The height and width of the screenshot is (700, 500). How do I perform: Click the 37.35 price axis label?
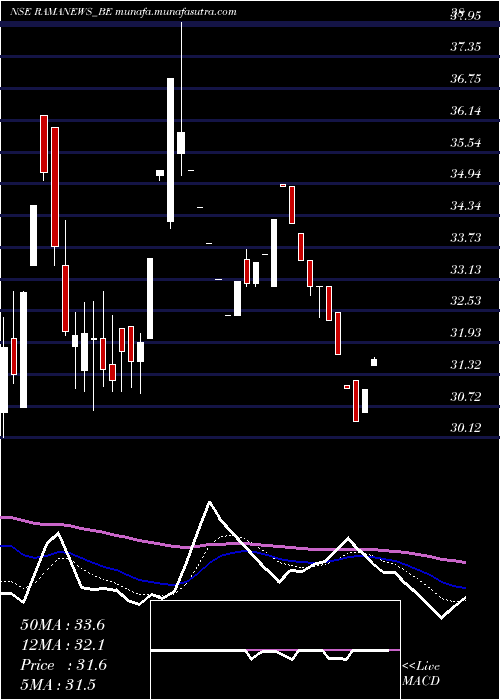[x=466, y=47]
